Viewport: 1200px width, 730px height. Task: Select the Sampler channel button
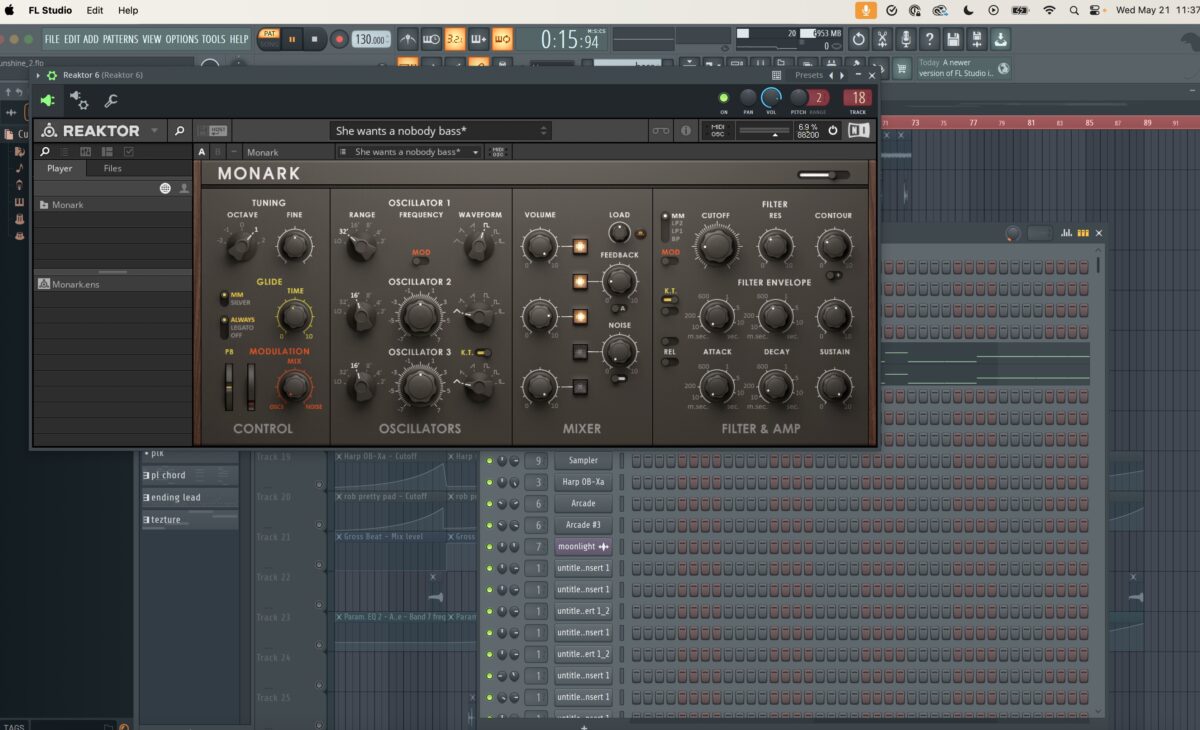[583, 461]
